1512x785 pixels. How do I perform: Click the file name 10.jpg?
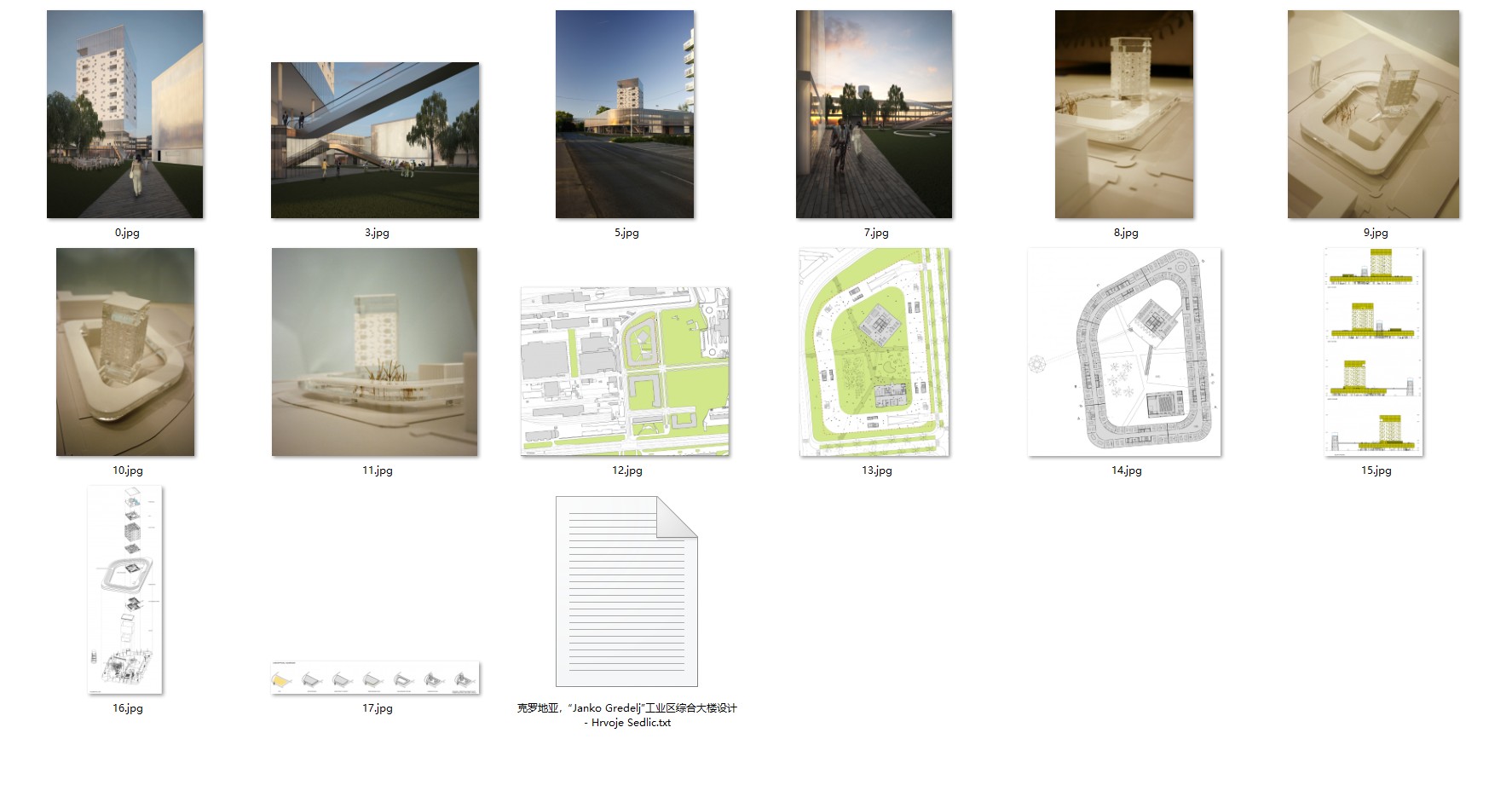coord(128,470)
